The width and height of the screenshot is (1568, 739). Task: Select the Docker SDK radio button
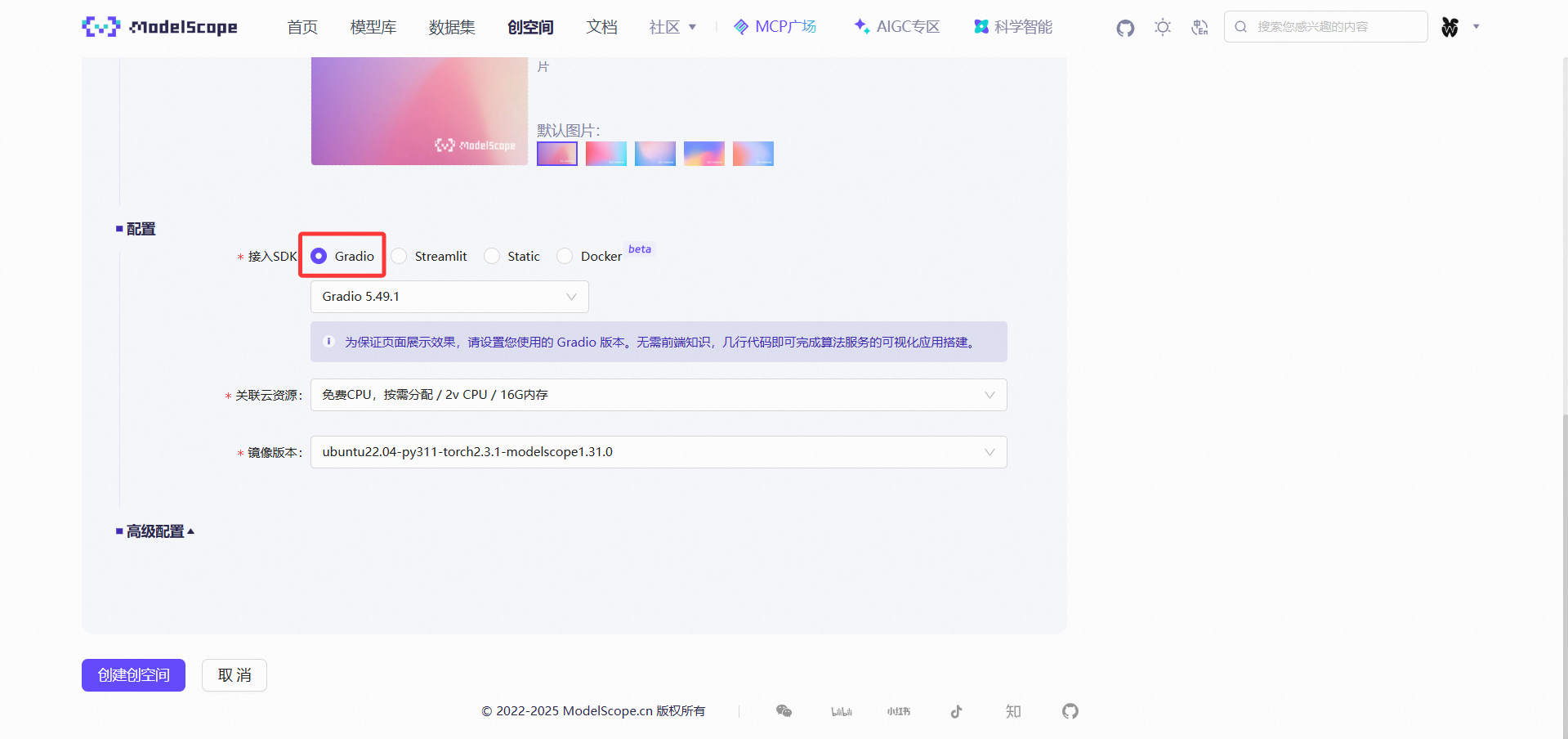[x=565, y=256]
